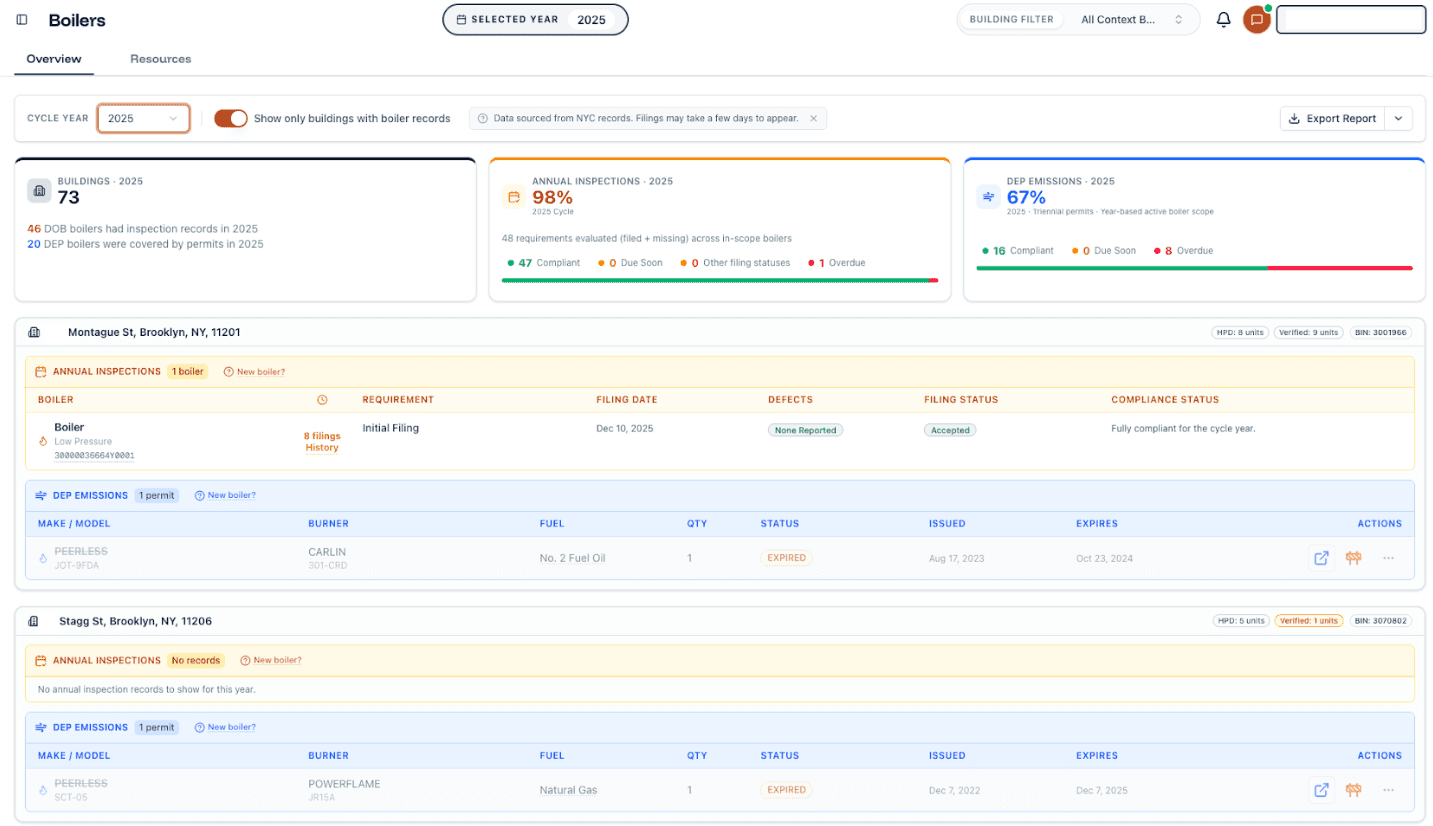This screenshot has height=826, width=1433.
Task: Switch to the Resources tab
Action: coord(161,59)
